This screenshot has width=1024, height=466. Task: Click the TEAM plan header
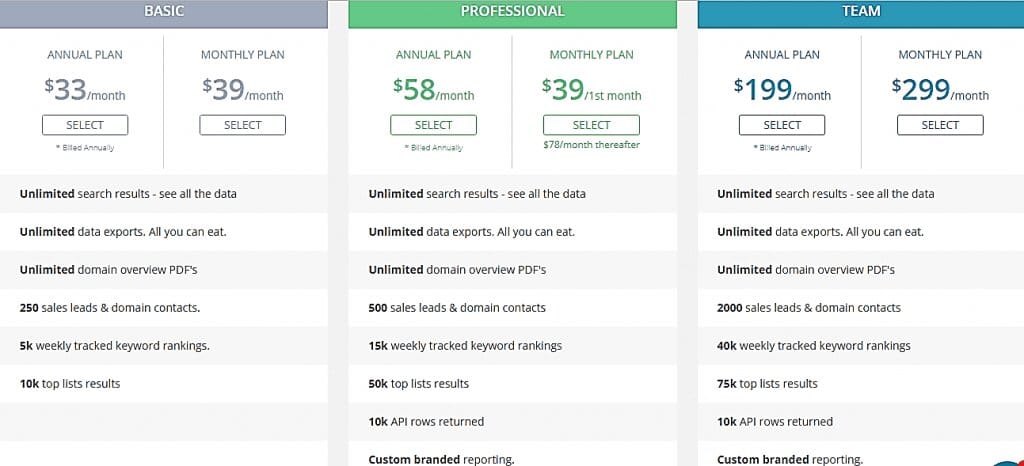click(861, 12)
